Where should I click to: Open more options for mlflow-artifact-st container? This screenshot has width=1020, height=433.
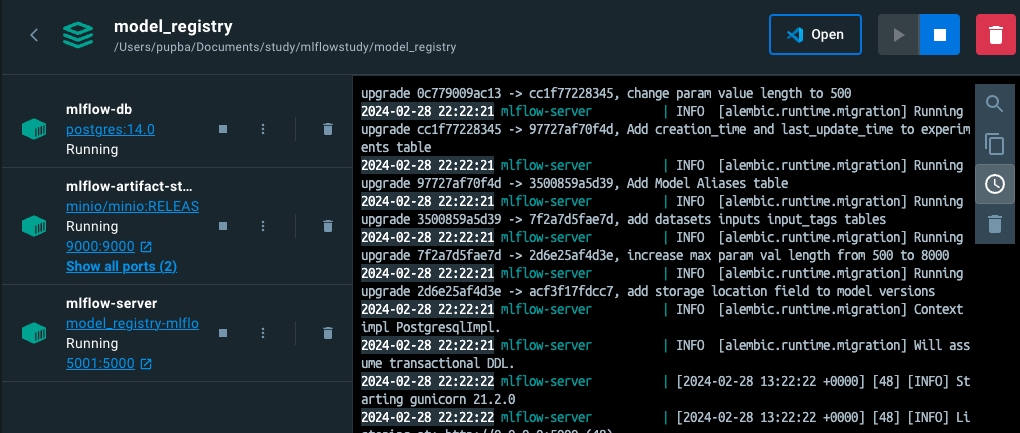(x=263, y=226)
